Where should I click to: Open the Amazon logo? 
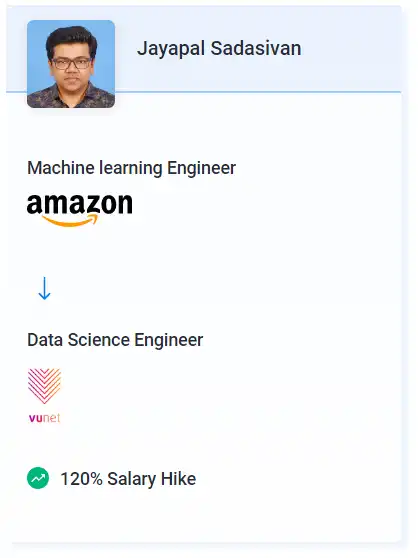pos(80,210)
